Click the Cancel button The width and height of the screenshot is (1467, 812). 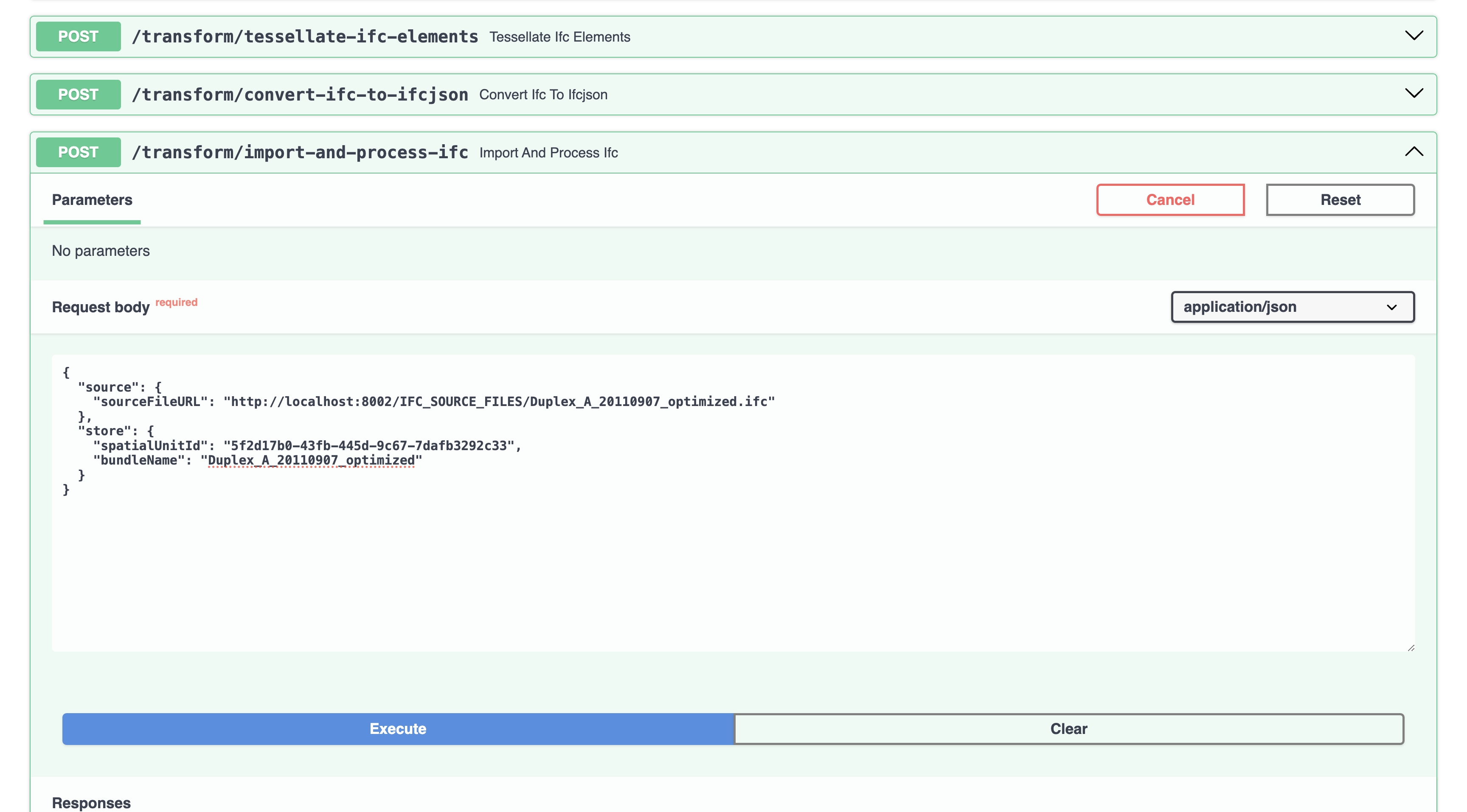coord(1170,200)
